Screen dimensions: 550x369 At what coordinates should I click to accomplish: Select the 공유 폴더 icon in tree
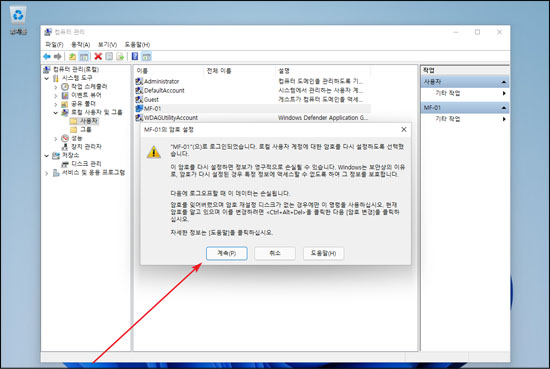[x=65, y=104]
